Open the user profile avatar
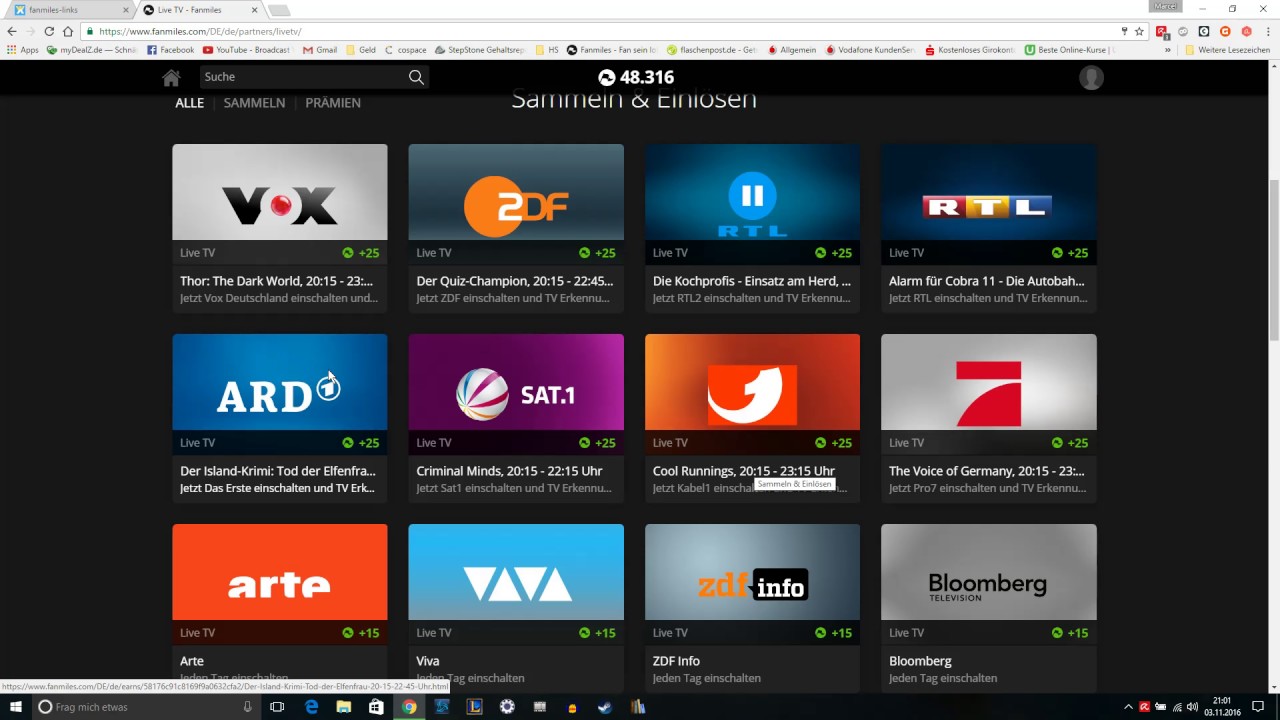 point(1091,78)
